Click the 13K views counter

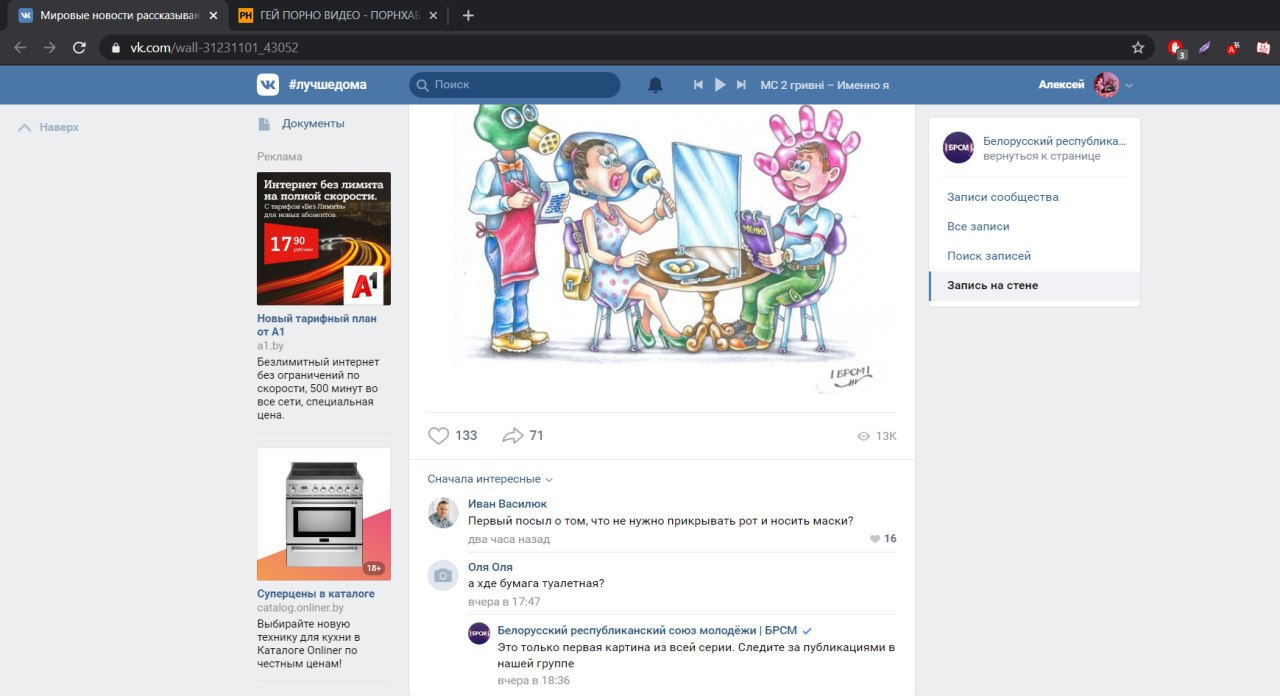click(877, 436)
